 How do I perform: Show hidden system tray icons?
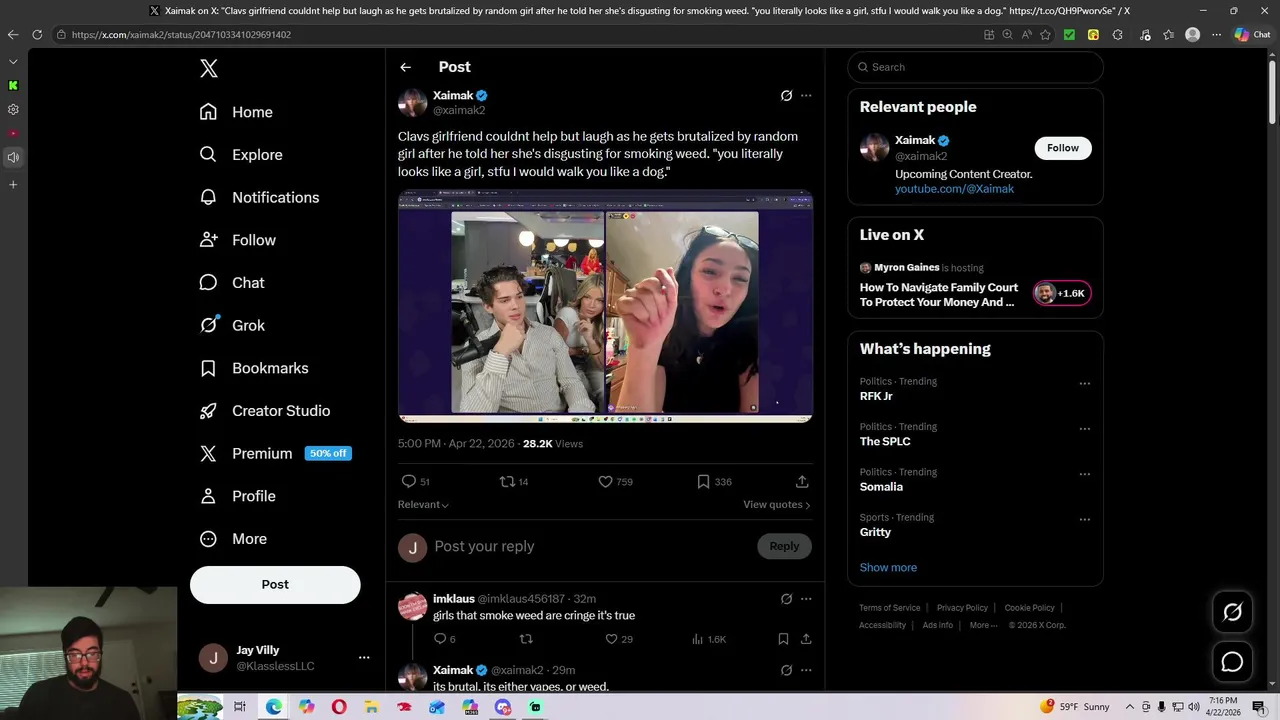(x=1130, y=707)
